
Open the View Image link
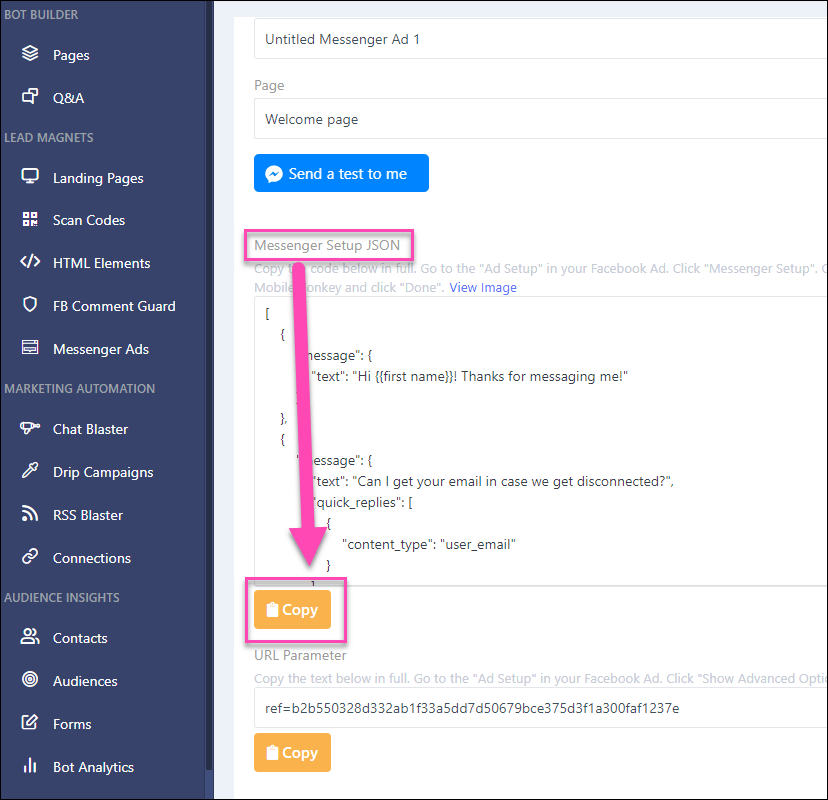[x=483, y=287]
